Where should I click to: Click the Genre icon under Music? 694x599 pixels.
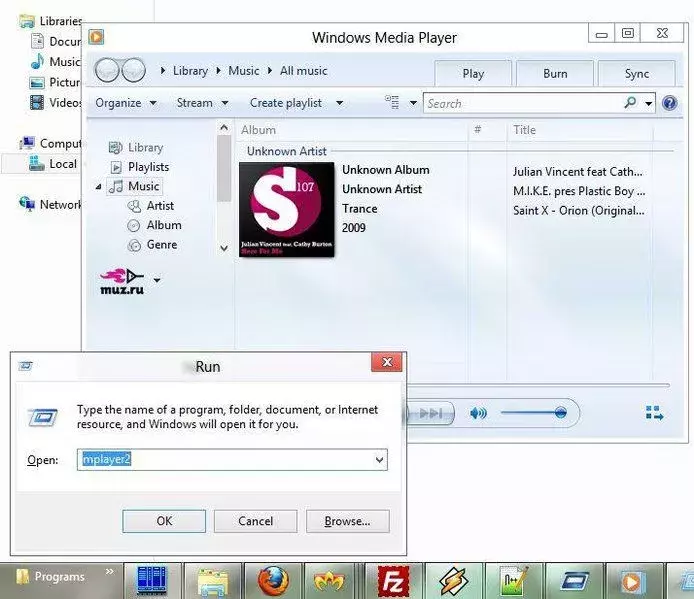(x=134, y=245)
